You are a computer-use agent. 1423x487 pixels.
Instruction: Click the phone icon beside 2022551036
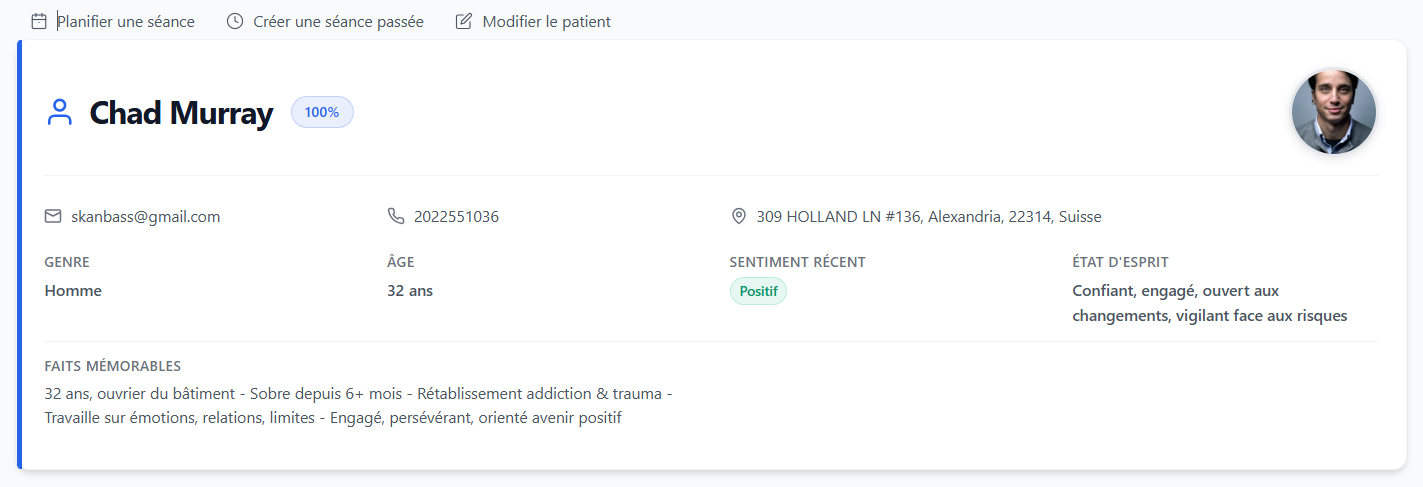pos(396,216)
